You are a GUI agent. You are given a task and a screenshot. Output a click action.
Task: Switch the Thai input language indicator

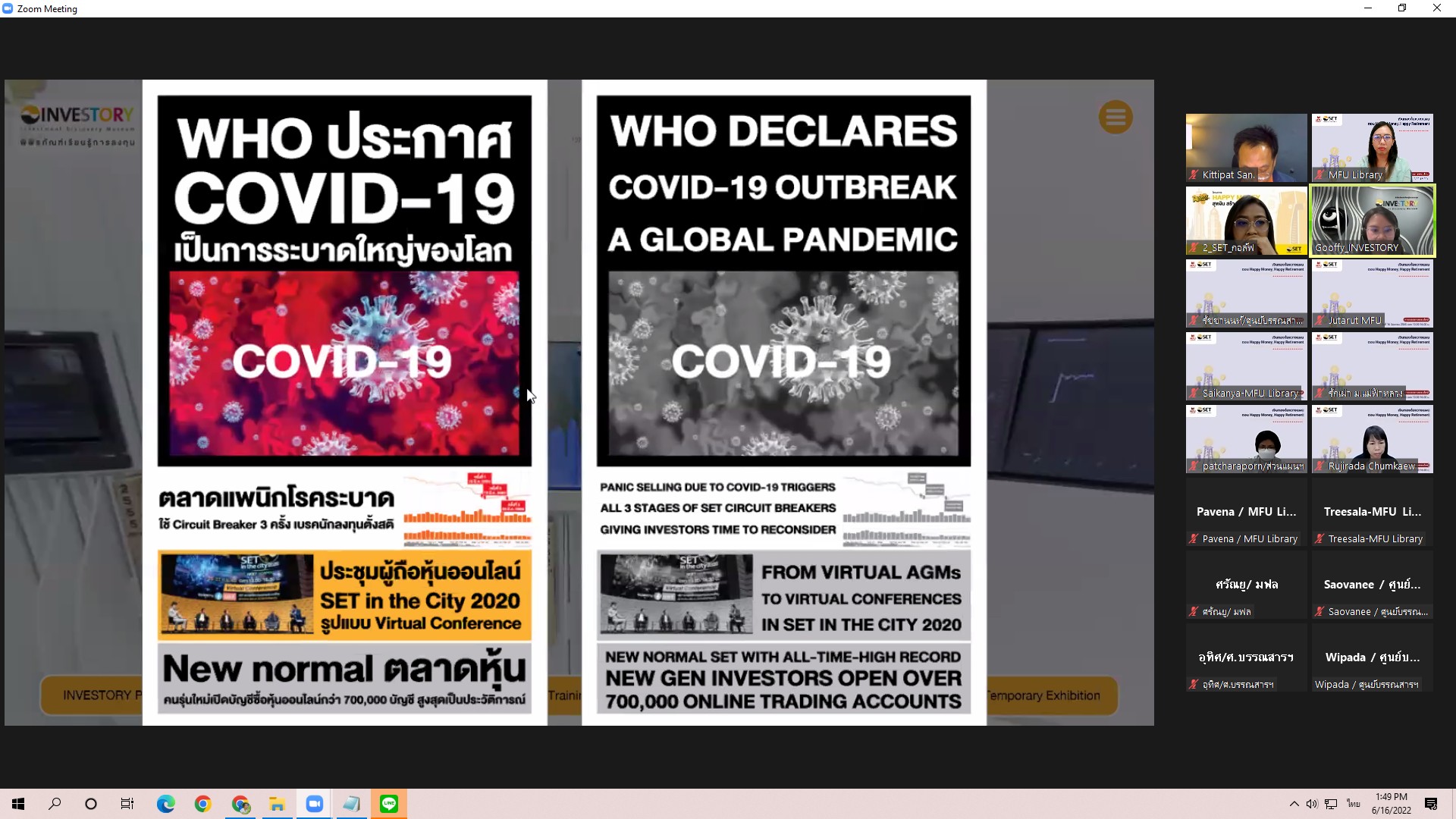pos(1353,804)
